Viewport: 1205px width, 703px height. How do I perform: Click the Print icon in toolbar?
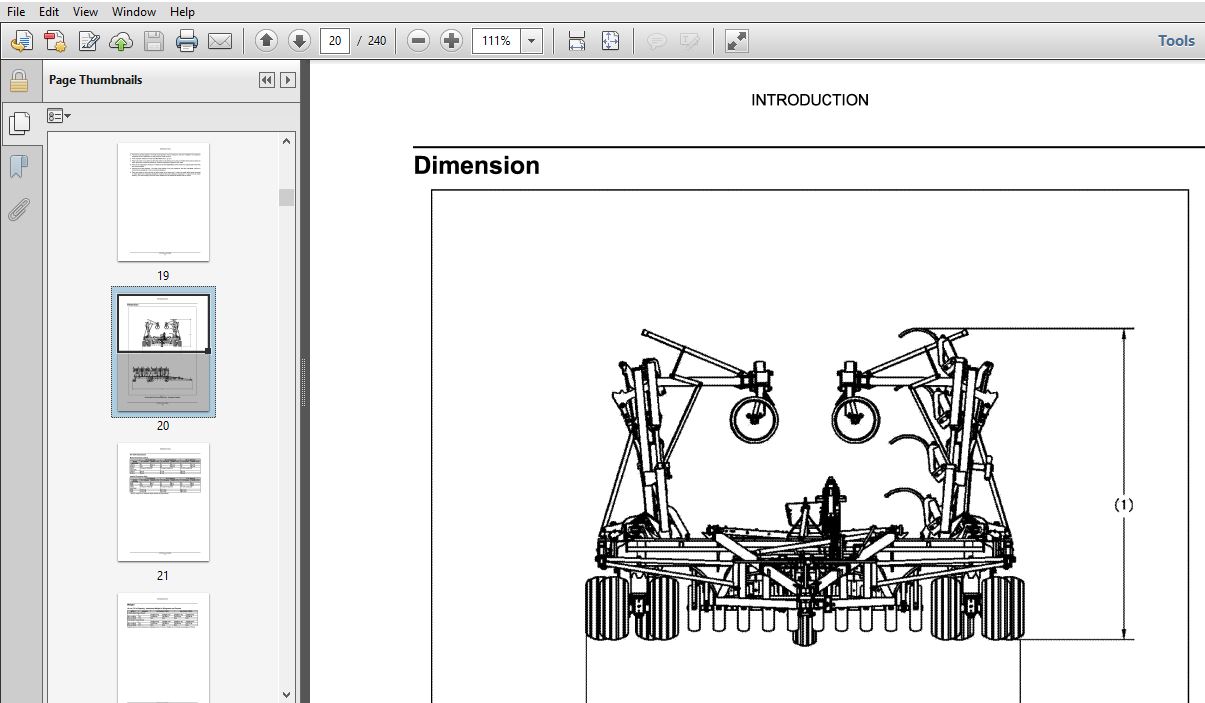187,41
